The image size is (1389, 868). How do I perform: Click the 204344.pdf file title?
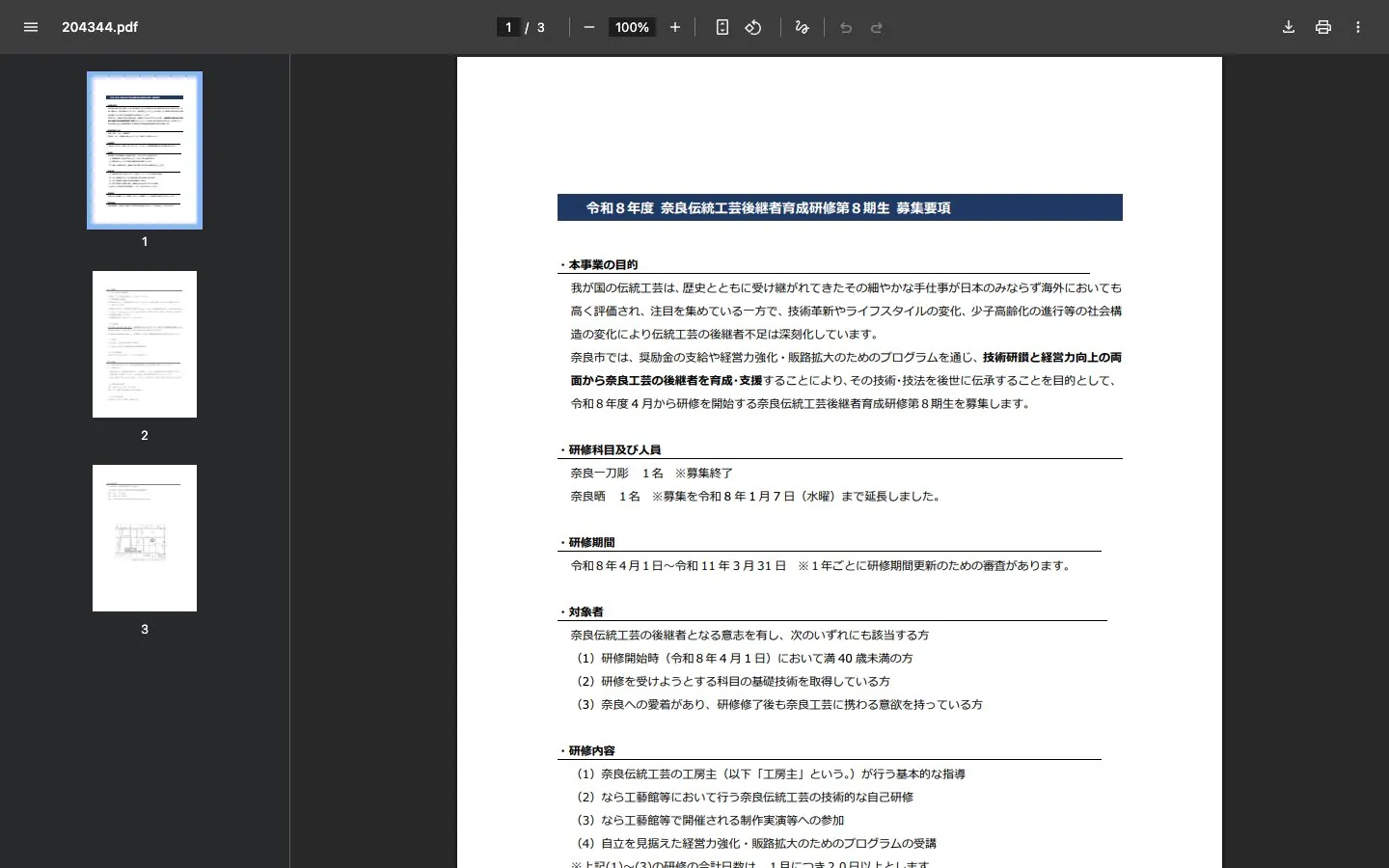coord(99,27)
